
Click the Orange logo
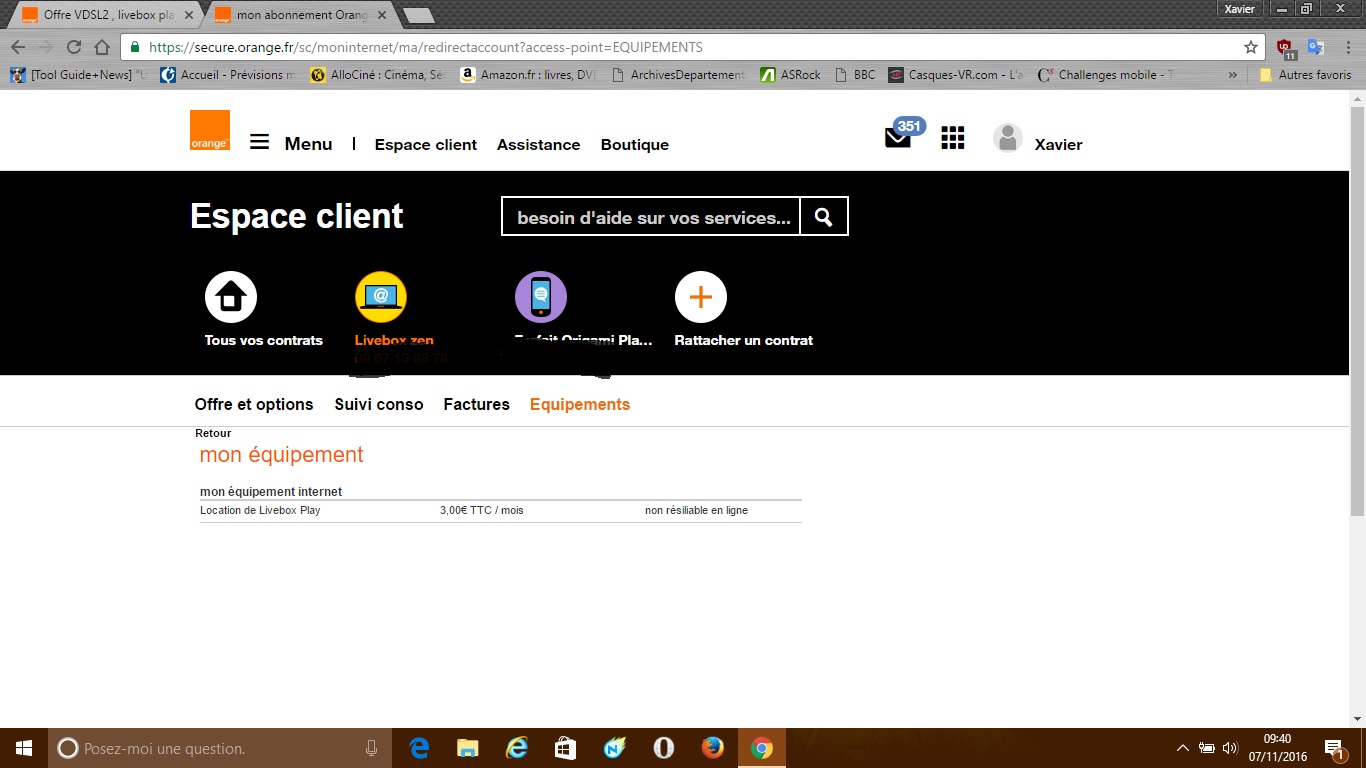click(209, 130)
